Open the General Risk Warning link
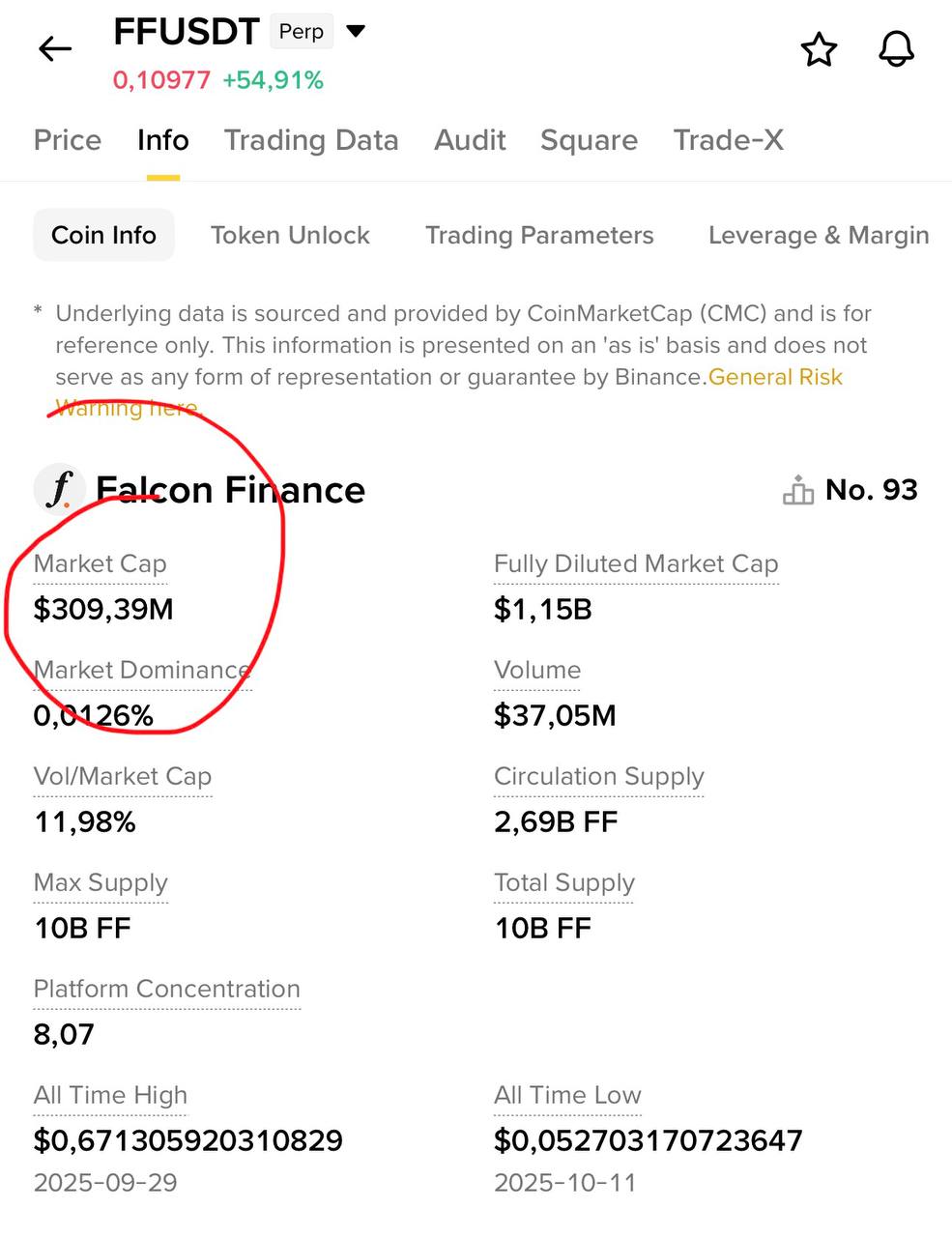Image resolution: width=952 pixels, height=1237 pixels. (775, 377)
